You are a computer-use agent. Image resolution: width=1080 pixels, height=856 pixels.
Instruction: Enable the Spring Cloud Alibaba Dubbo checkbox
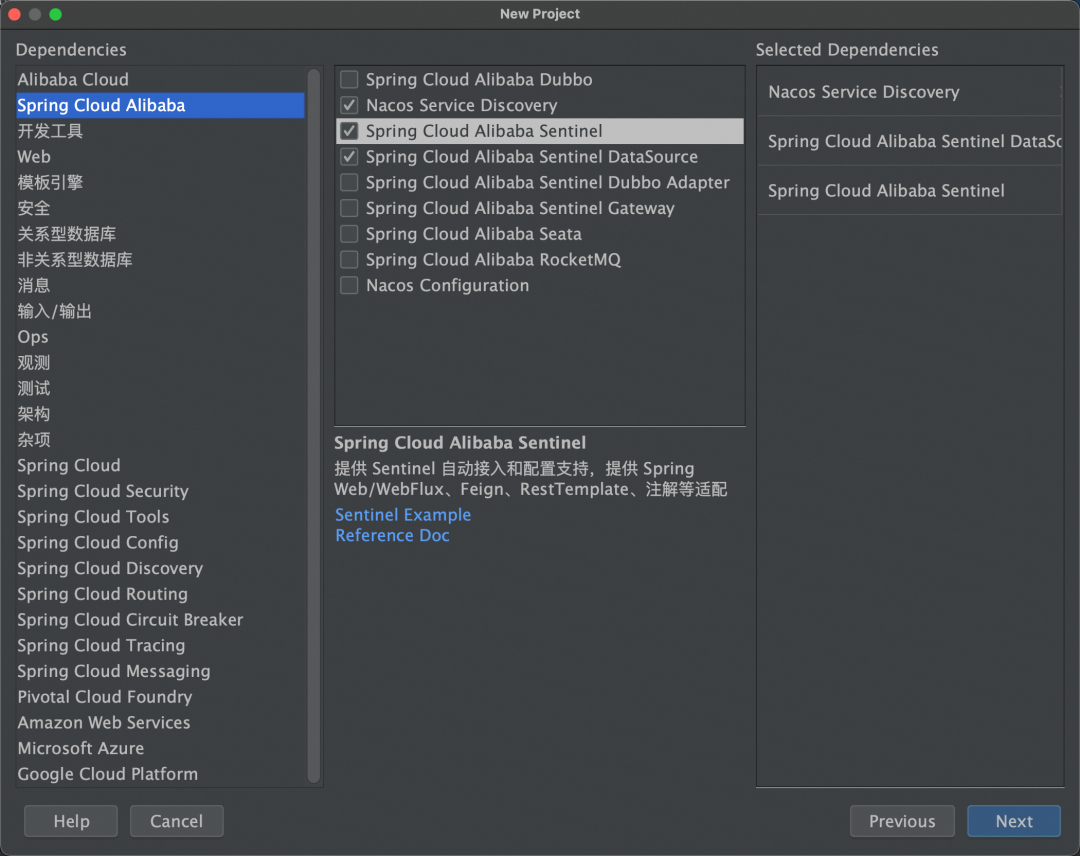click(349, 80)
